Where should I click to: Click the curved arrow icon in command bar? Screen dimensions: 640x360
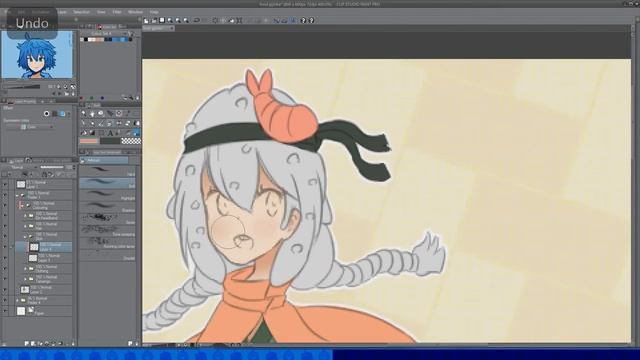tap(197, 20)
